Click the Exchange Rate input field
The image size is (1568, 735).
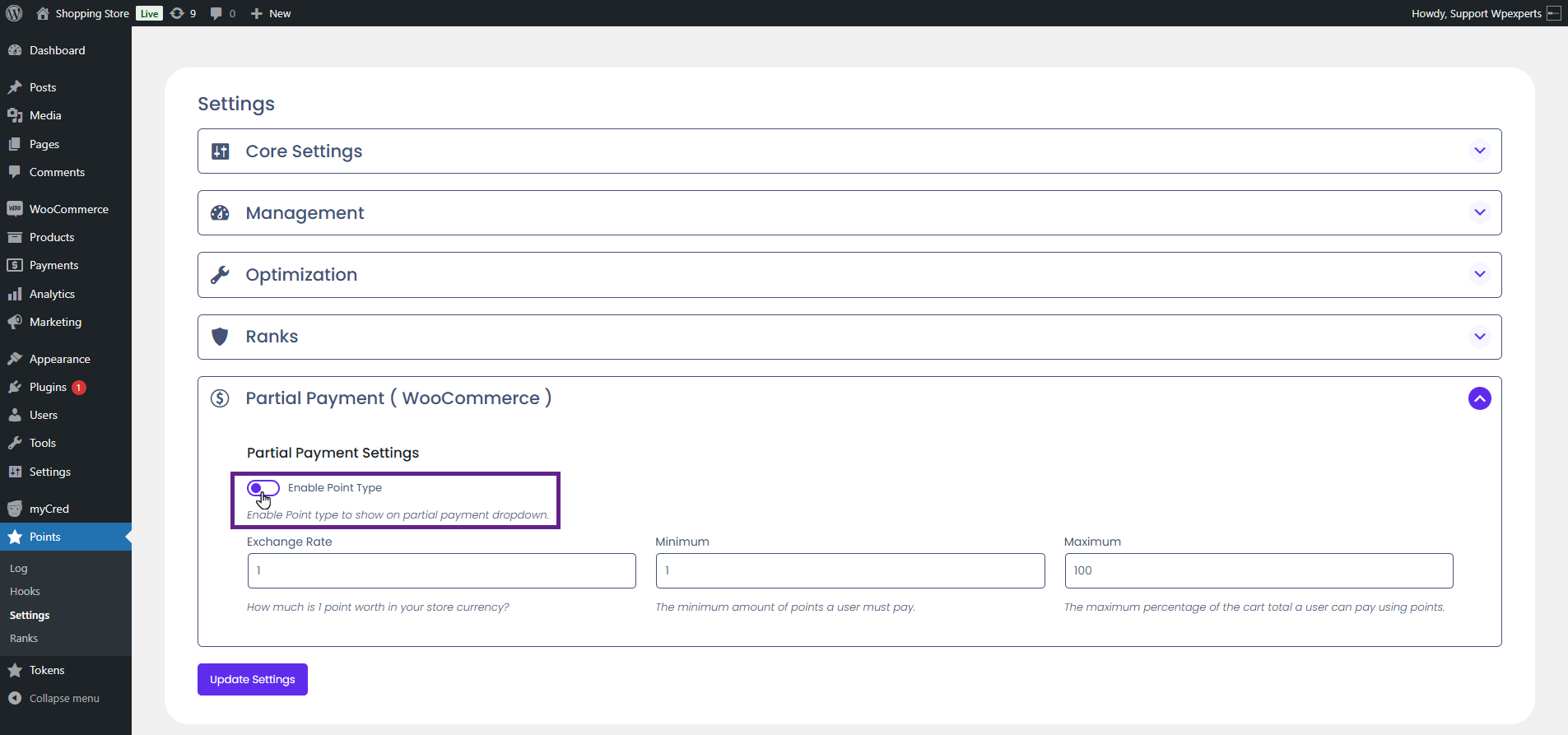pyautogui.click(x=441, y=570)
